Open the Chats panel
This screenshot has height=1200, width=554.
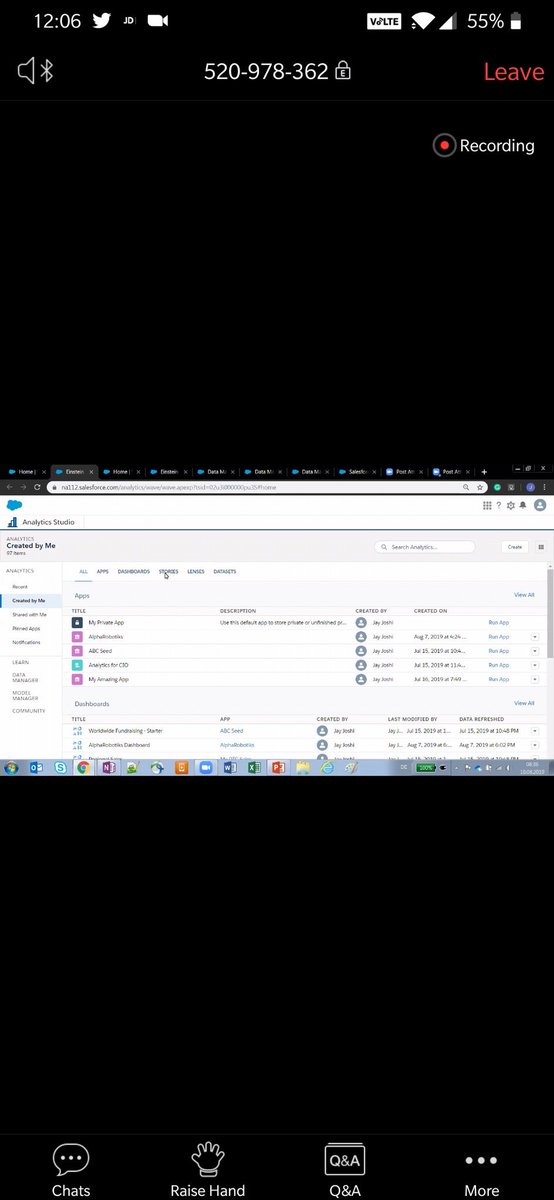(x=71, y=1171)
